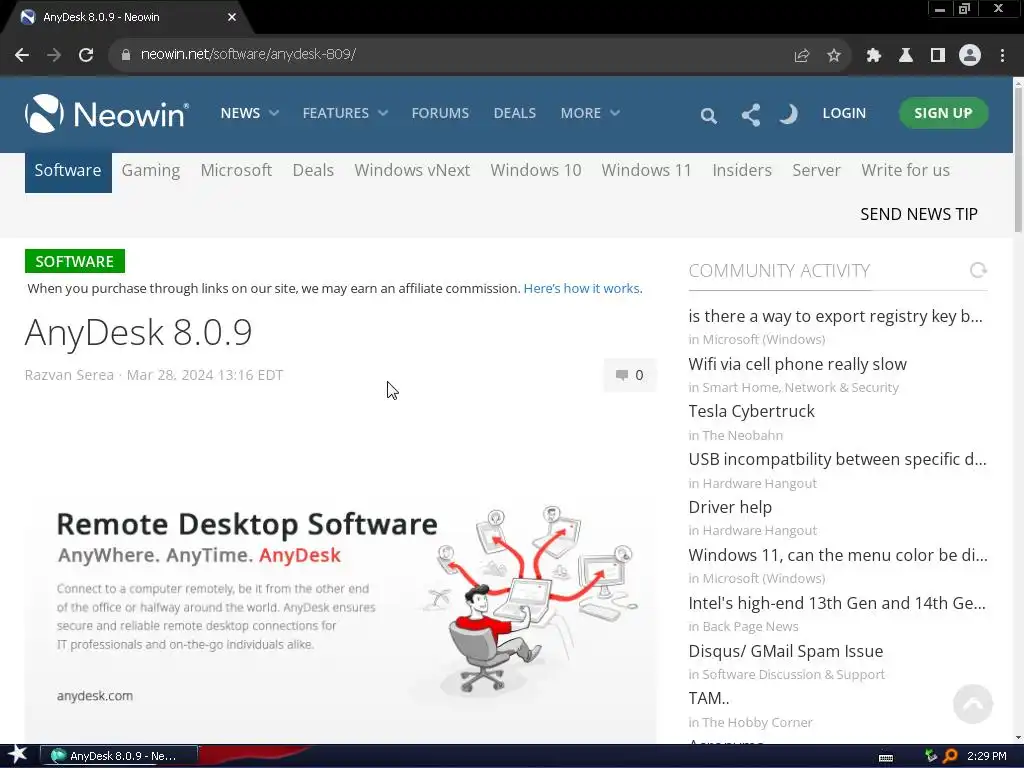
Task: Click the Neowin logo
Action: [106, 114]
